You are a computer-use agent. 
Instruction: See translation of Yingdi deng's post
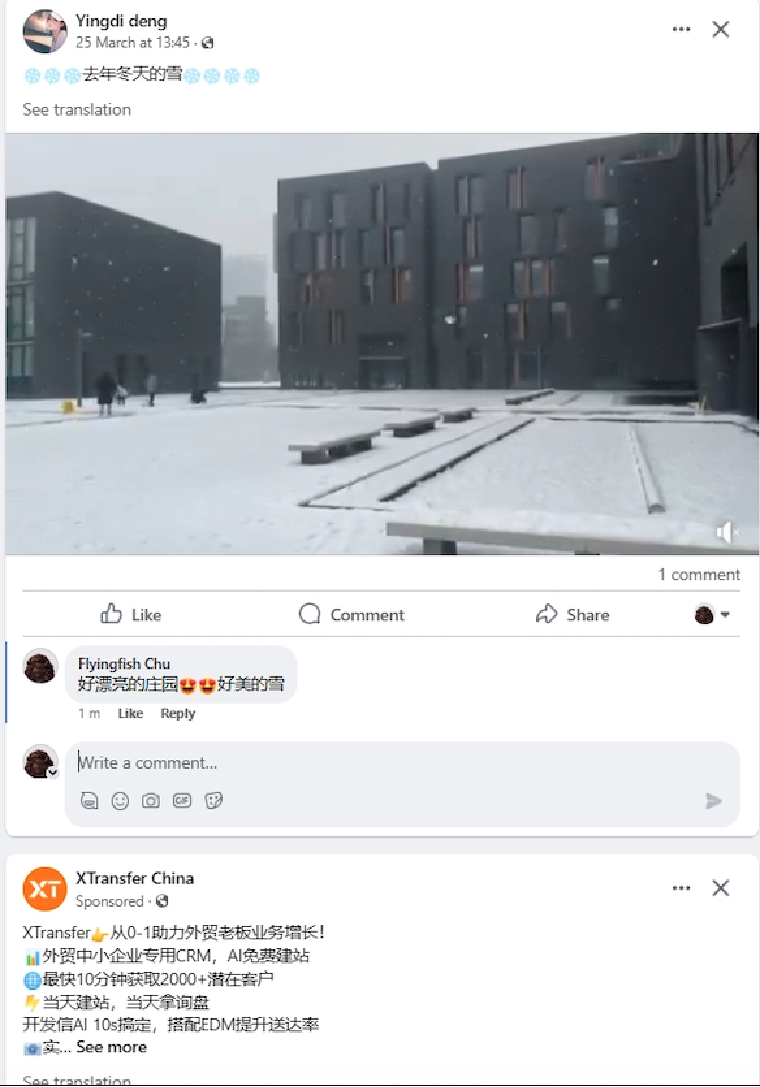pyautogui.click(x=76, y=110)
